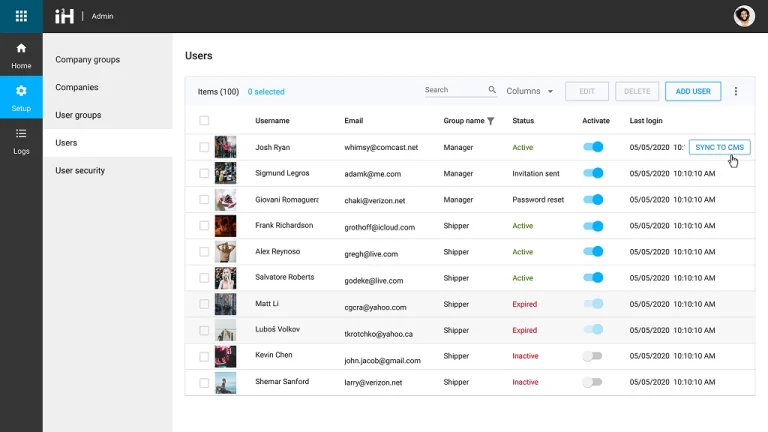Enable the activate toggle for Kevin Chen
Viewport: 768px width, 432px height.
(x=593, y=356)
